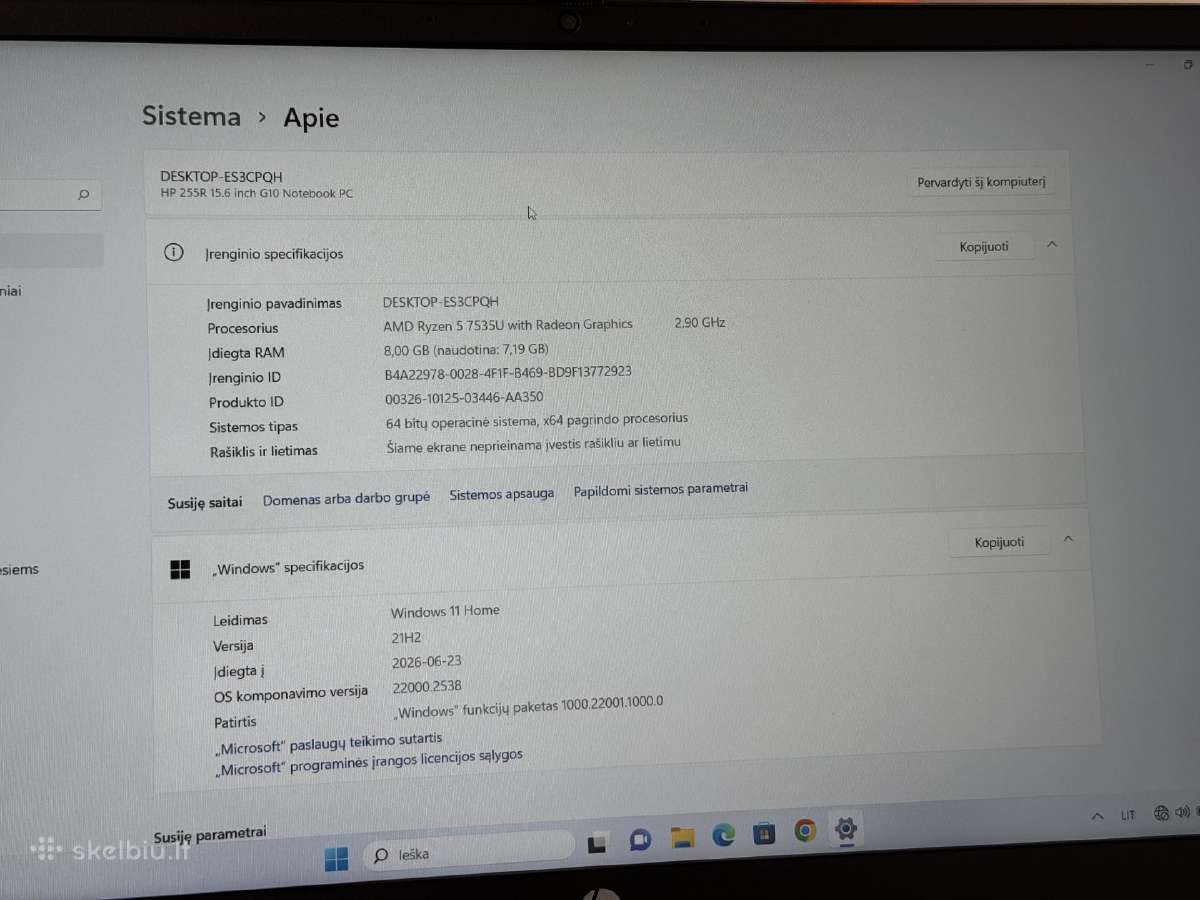This screenshot has height=900, width=1200.
Task: Open Microsoft programinės įrangos licencijos sąlygos link
Action: pyautogui.click(x=368, y=762)
